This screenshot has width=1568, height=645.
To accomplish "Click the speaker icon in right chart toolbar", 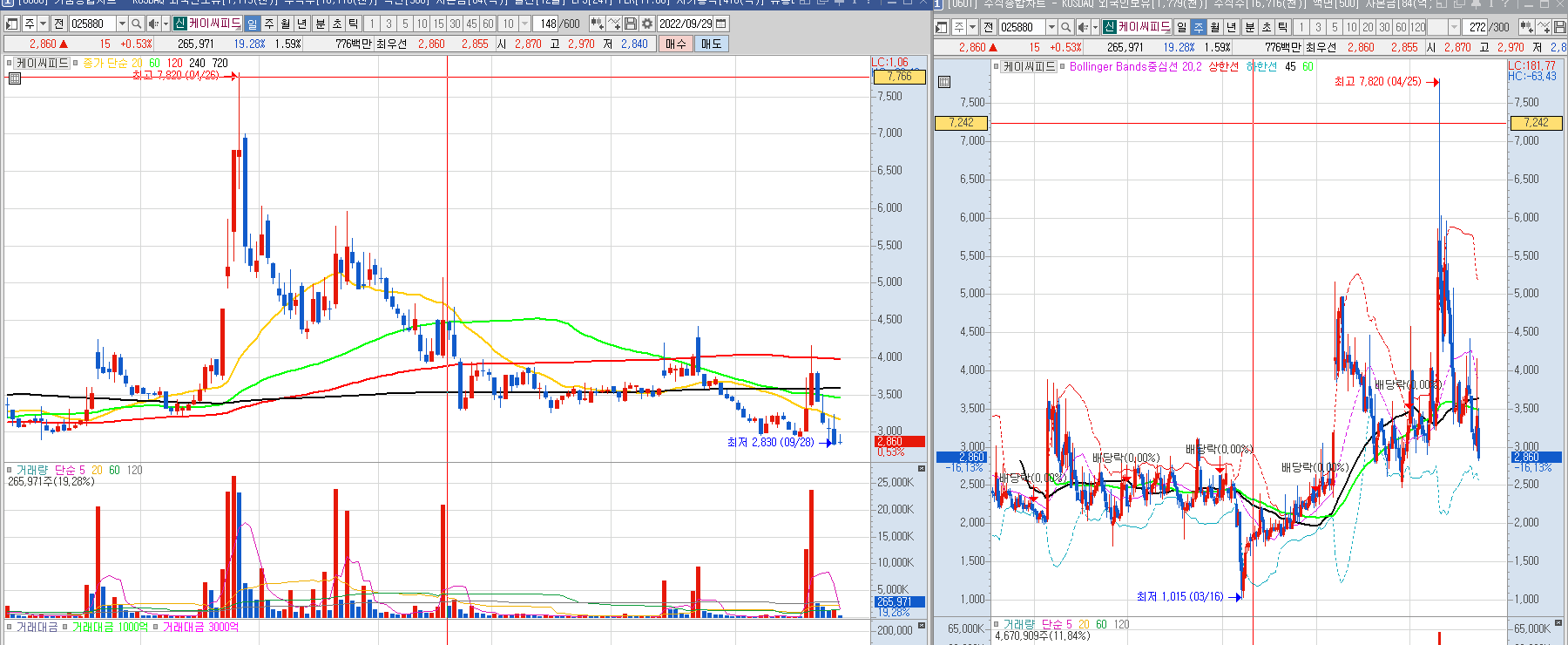I will [1084, 27].
